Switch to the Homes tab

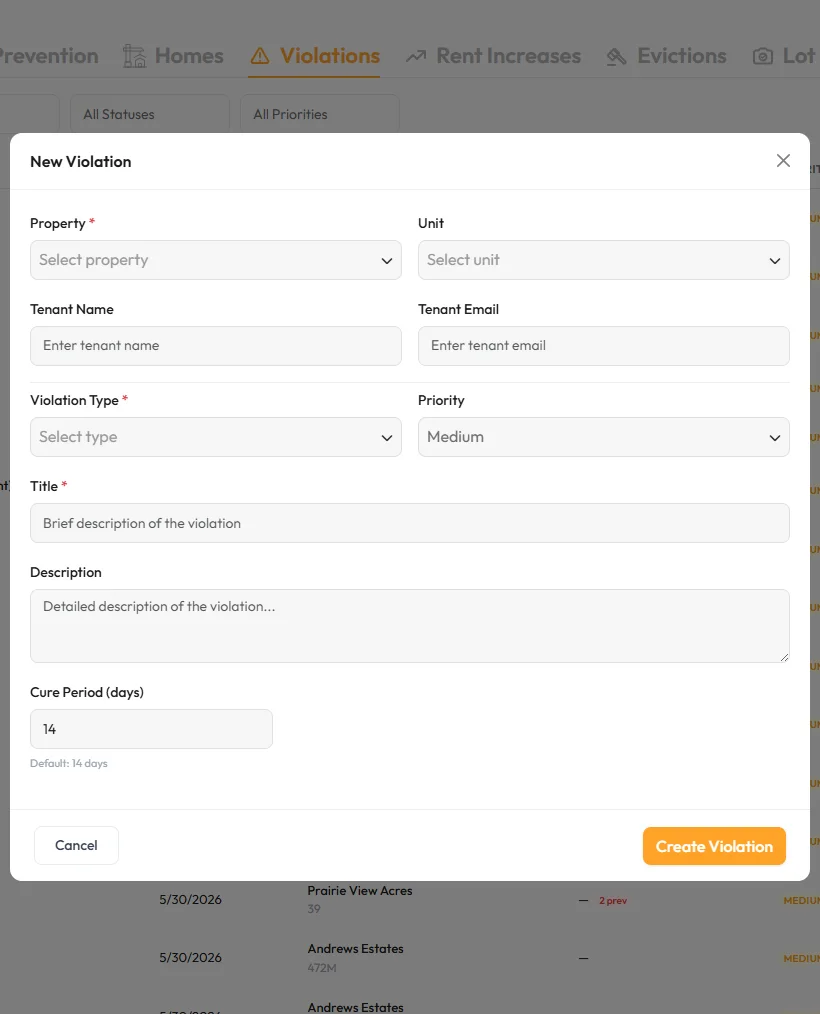click(173, 56)
